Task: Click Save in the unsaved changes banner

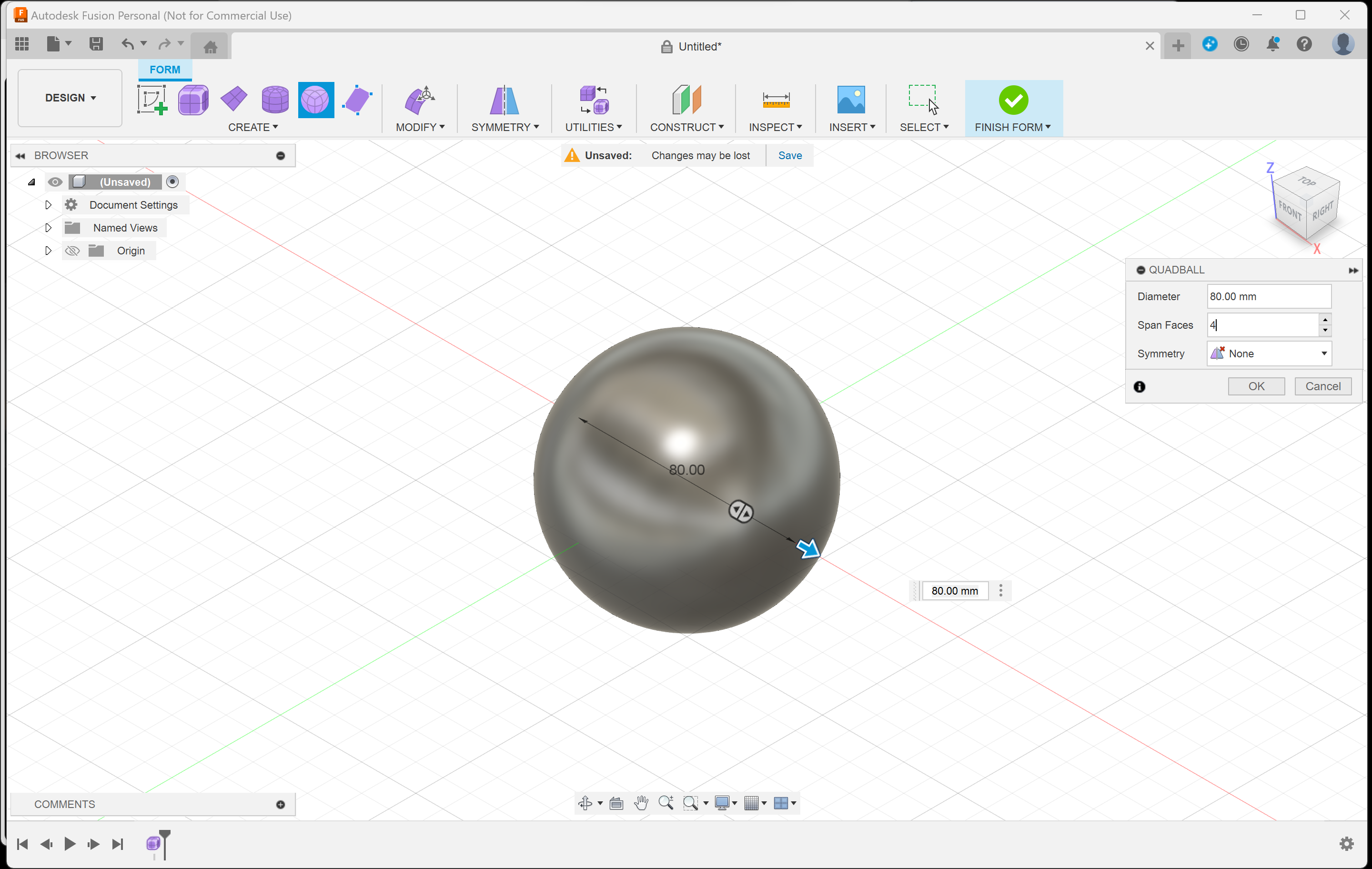Action: [x=789, y=155]
